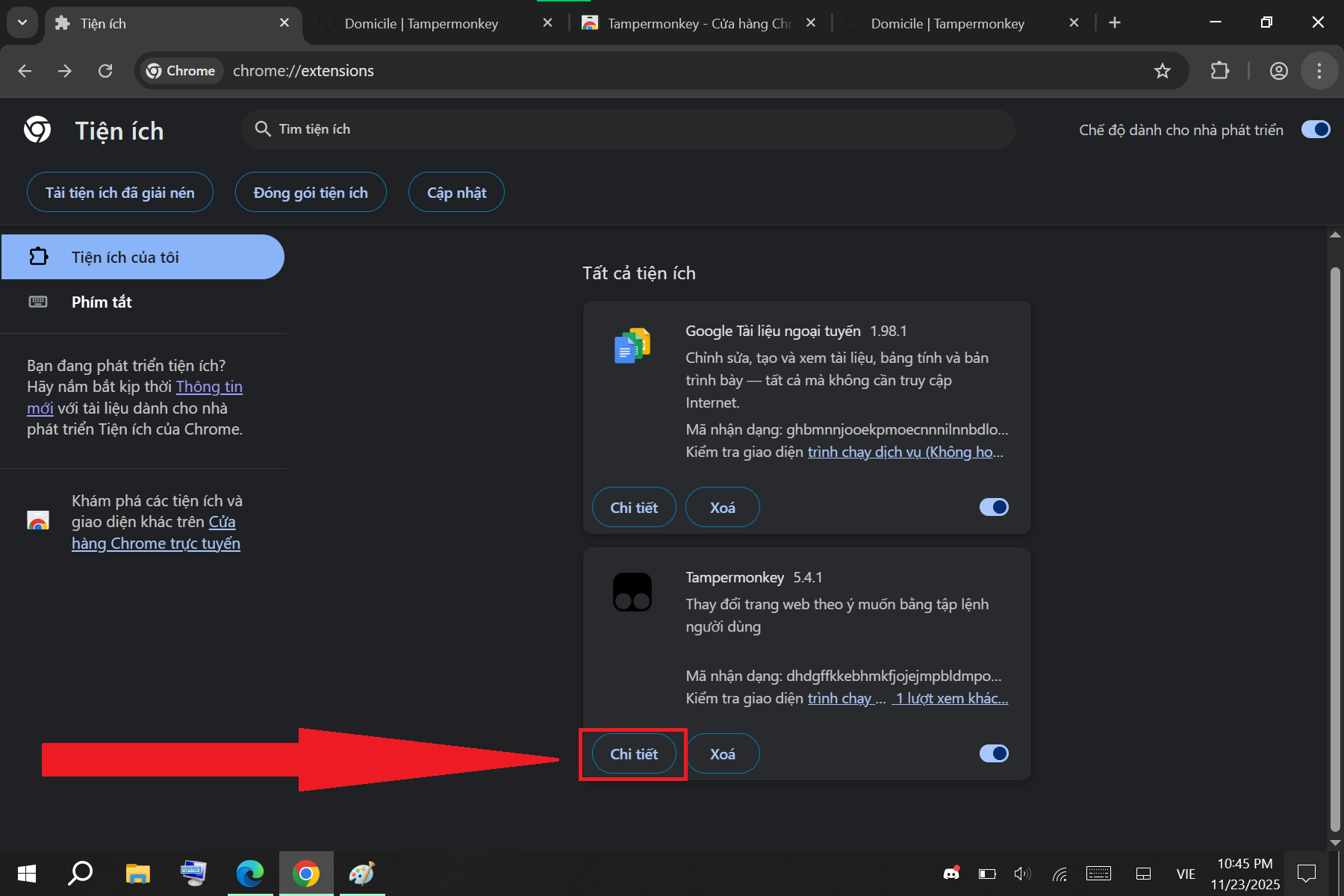Click Xoá button for Google Tài liệu

click(x=722, y=508)
